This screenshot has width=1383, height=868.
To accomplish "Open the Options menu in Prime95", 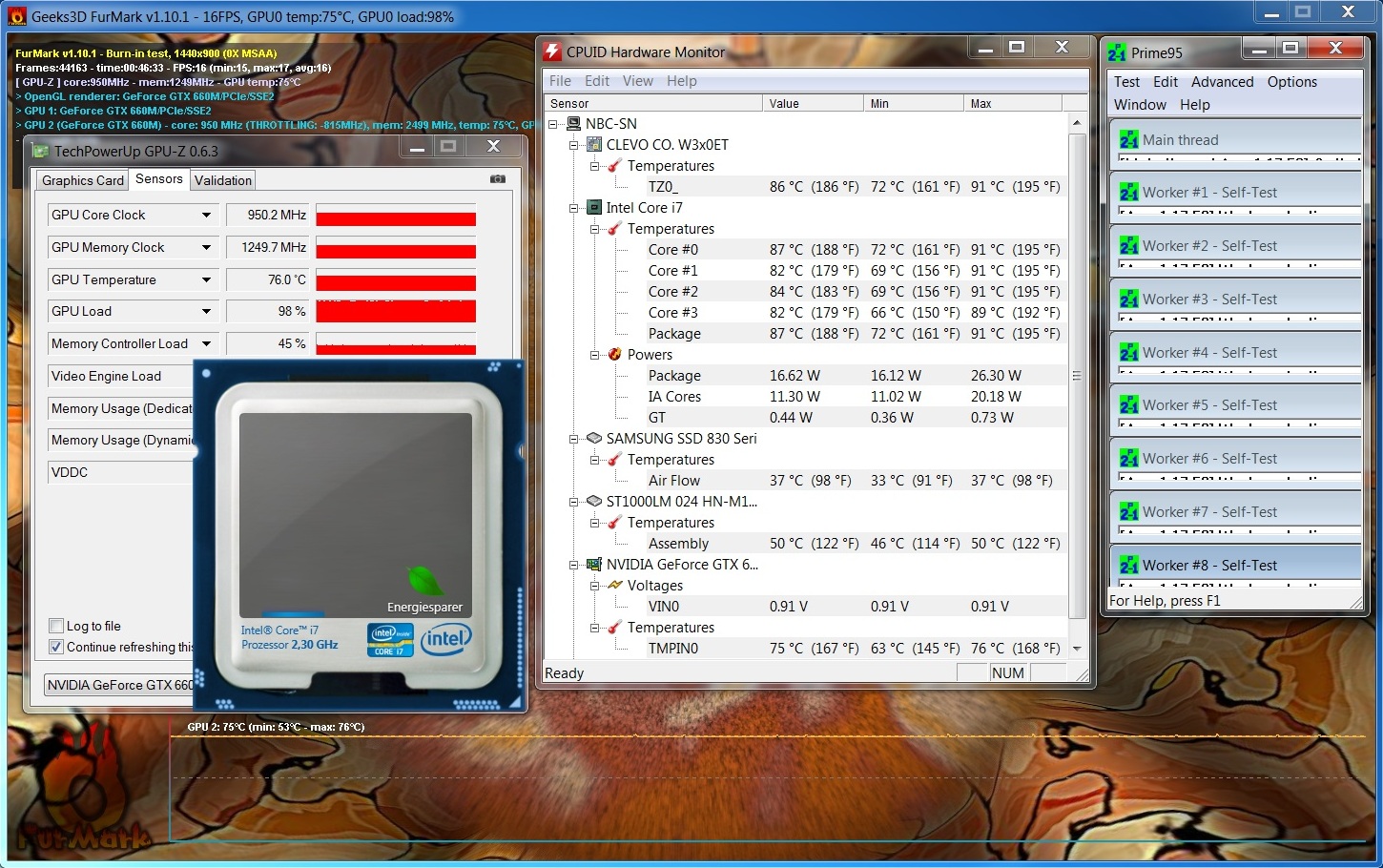I will point(1291,82).
